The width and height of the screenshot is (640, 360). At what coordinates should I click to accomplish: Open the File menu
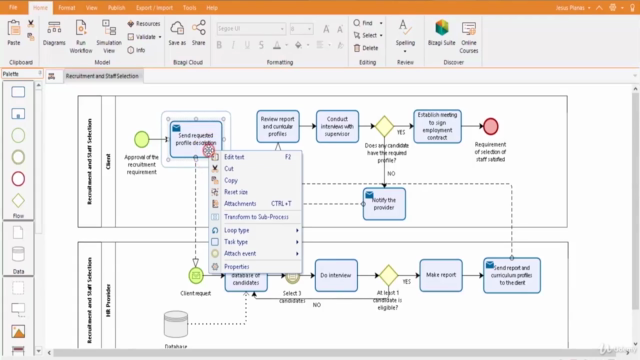pos(13,7)
